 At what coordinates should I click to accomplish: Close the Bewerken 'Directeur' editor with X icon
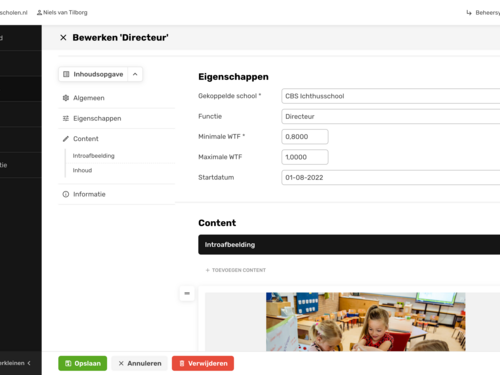pyautogui.click(x=63, y=38)
